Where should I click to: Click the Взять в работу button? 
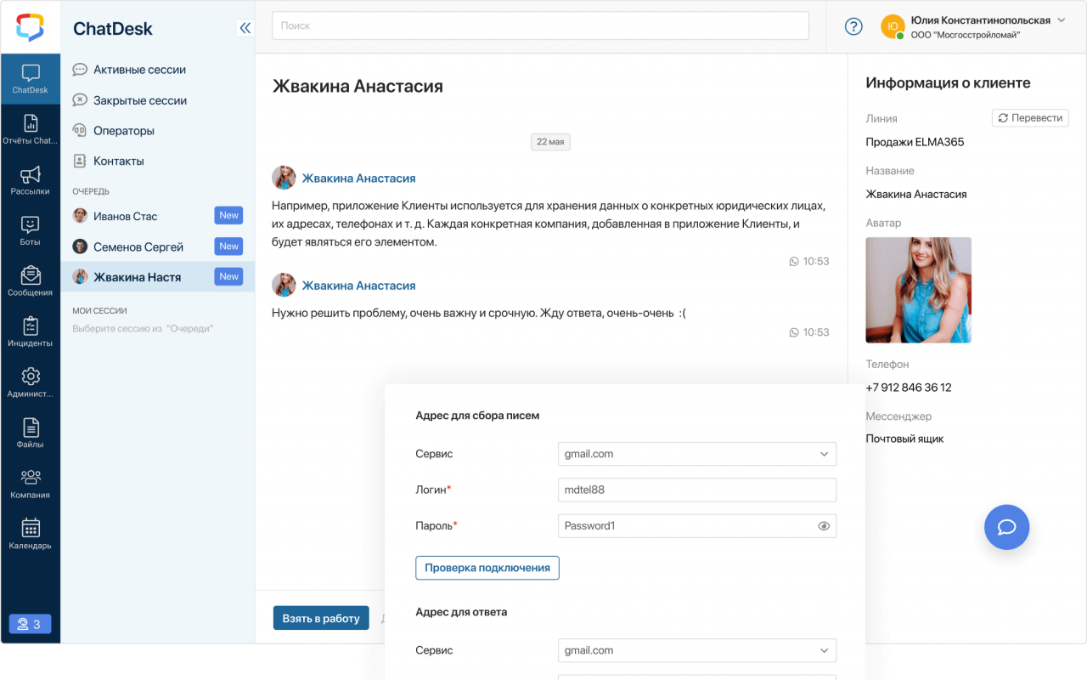tap(320, 618)
